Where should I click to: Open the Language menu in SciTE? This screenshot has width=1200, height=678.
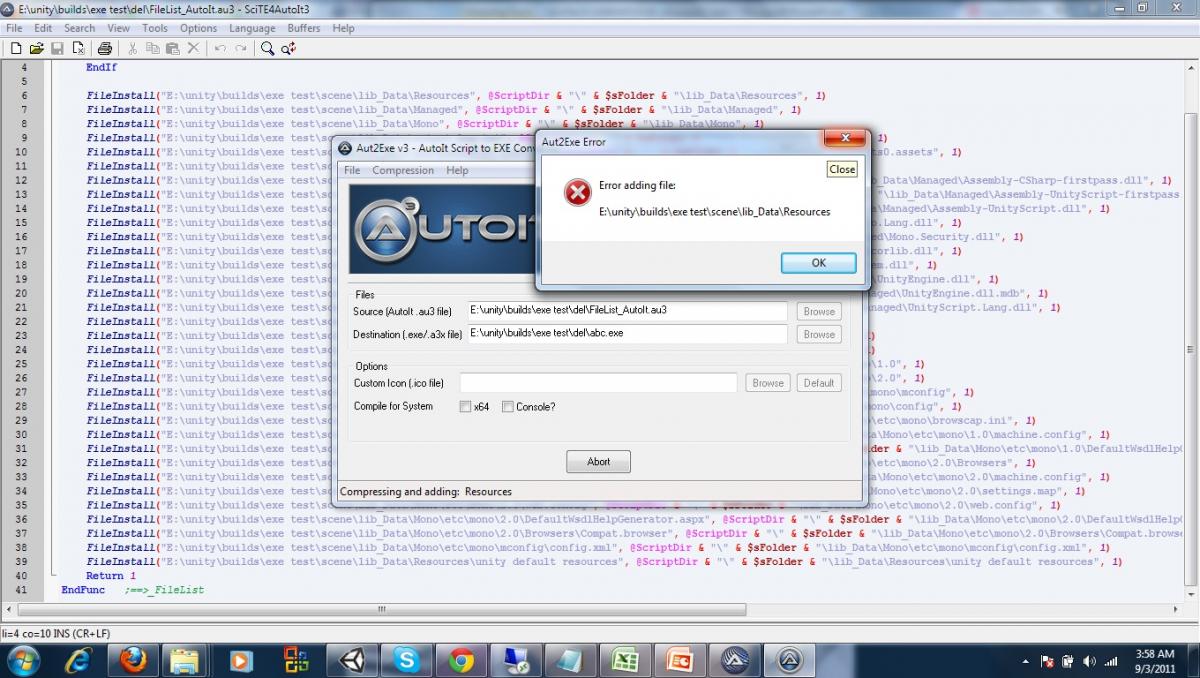point(252,28)
